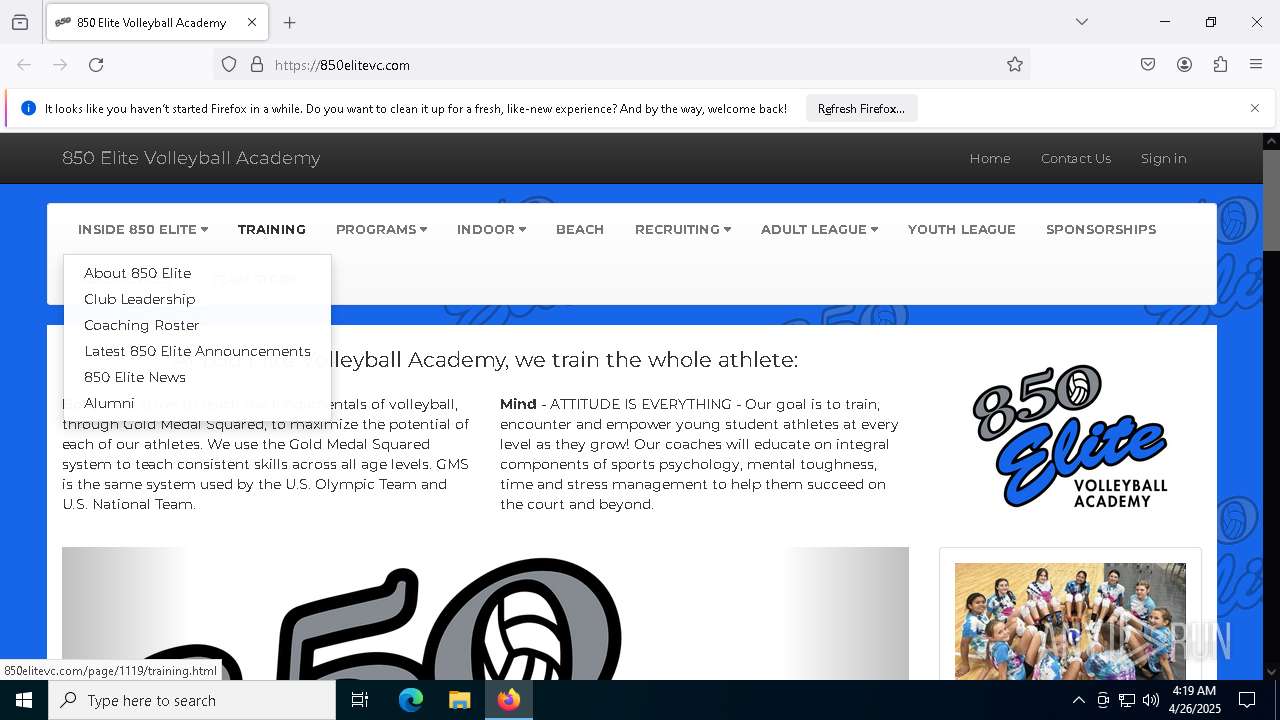Select Club Leadership from dropdown

[x=140, y=299]
